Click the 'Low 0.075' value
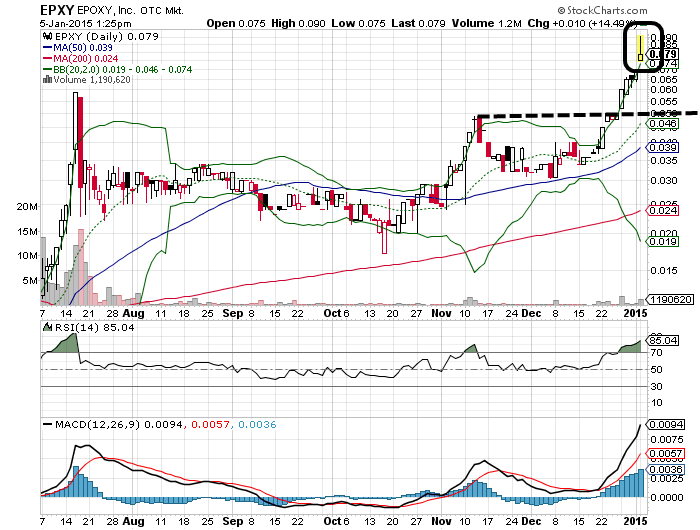The height and width of the screenshot is (530, 700). pyautogui.click(x=358, y=23)
